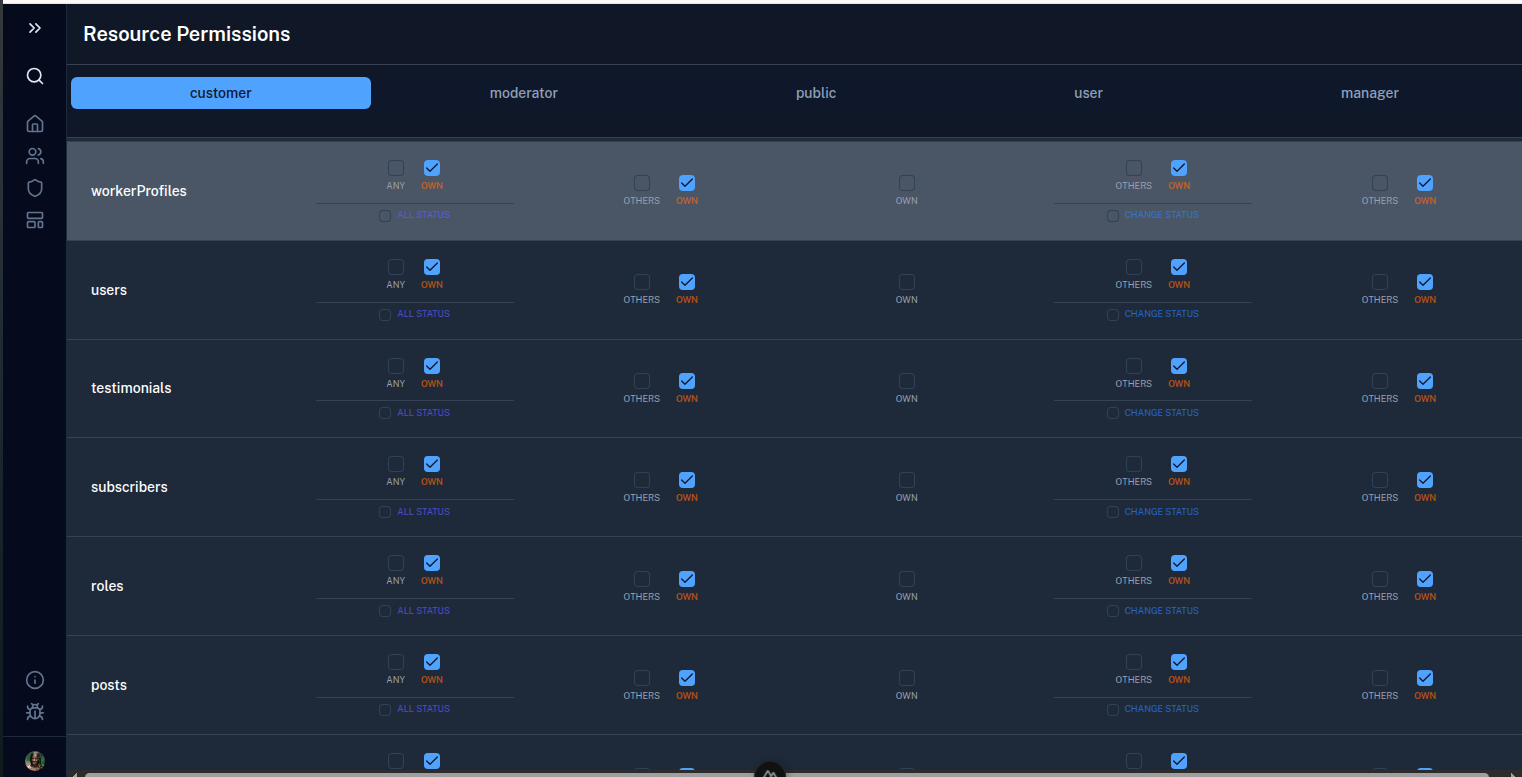Check the lone unpaired OWN in testimonials row
The image size is (1522, 777).
[x=906, y=381]
